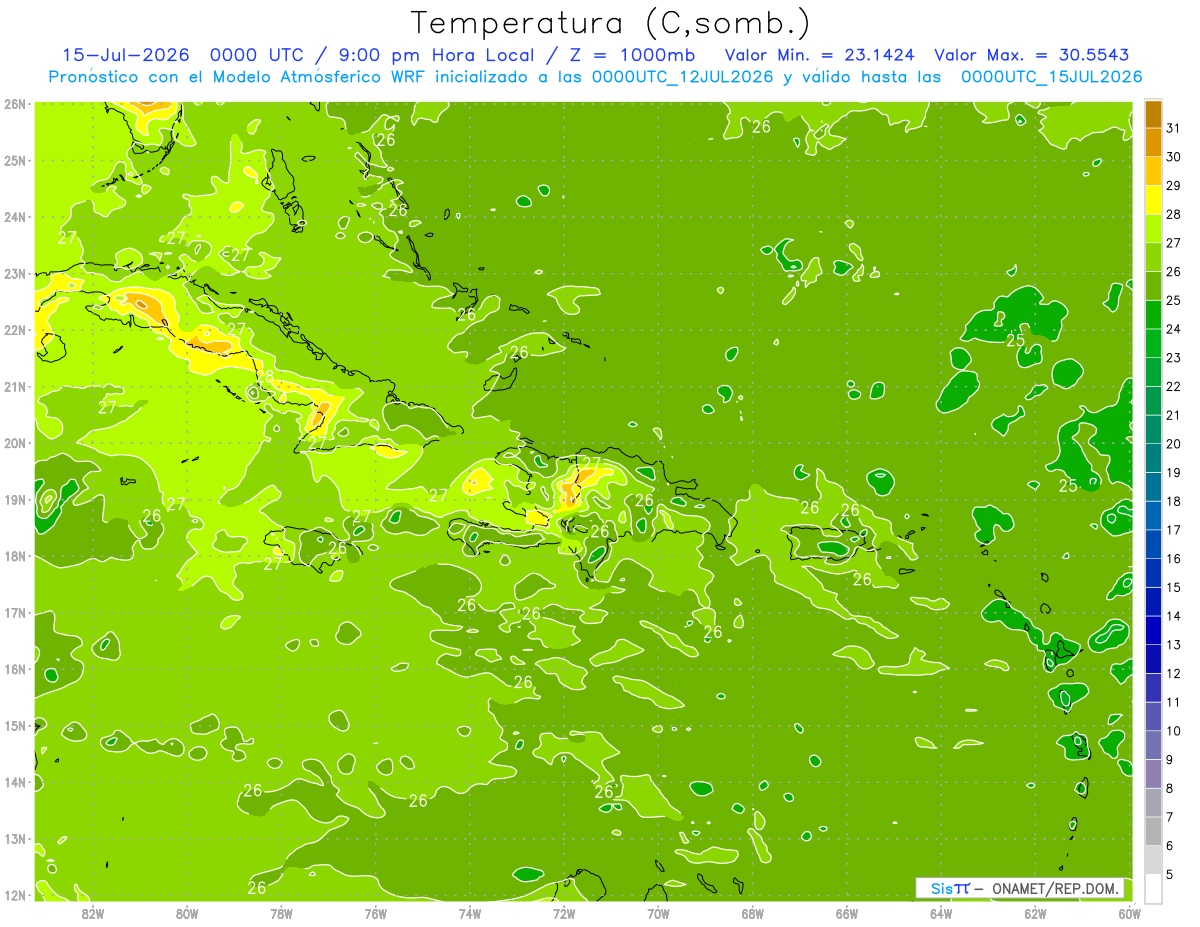
Task: Click the "Valor Max. = 30.5543" readout
Action: [1033, 55]
